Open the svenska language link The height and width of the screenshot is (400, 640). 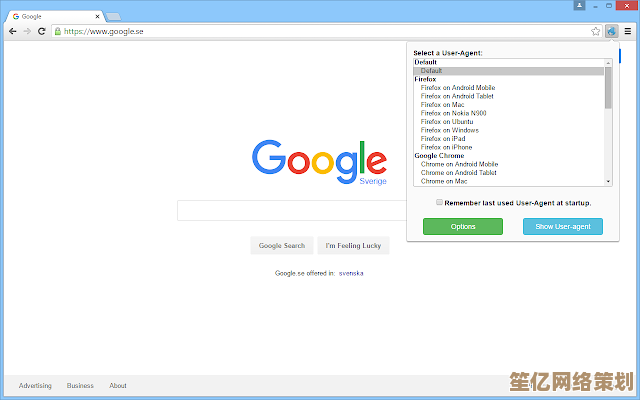point(351,273)
